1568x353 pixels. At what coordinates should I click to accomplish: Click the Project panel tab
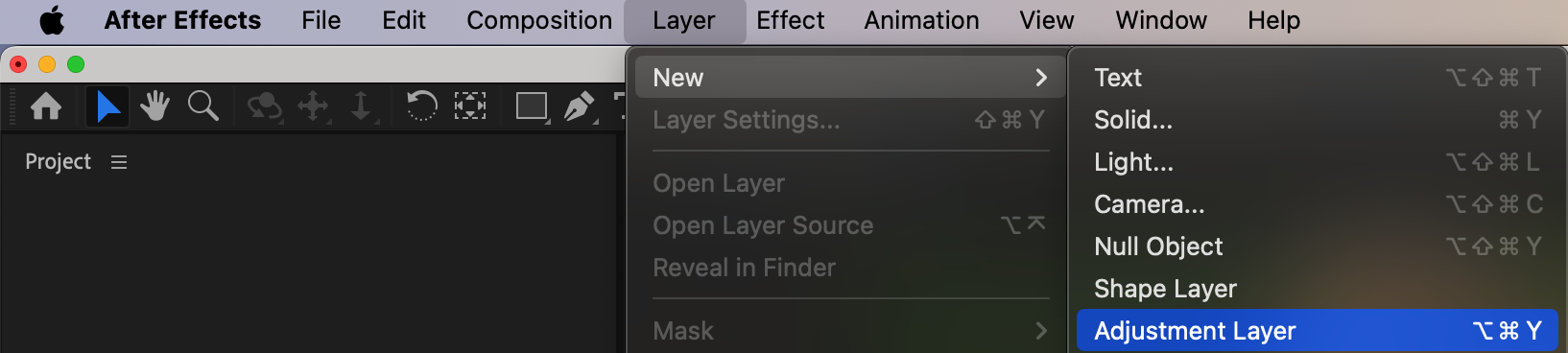58,162
